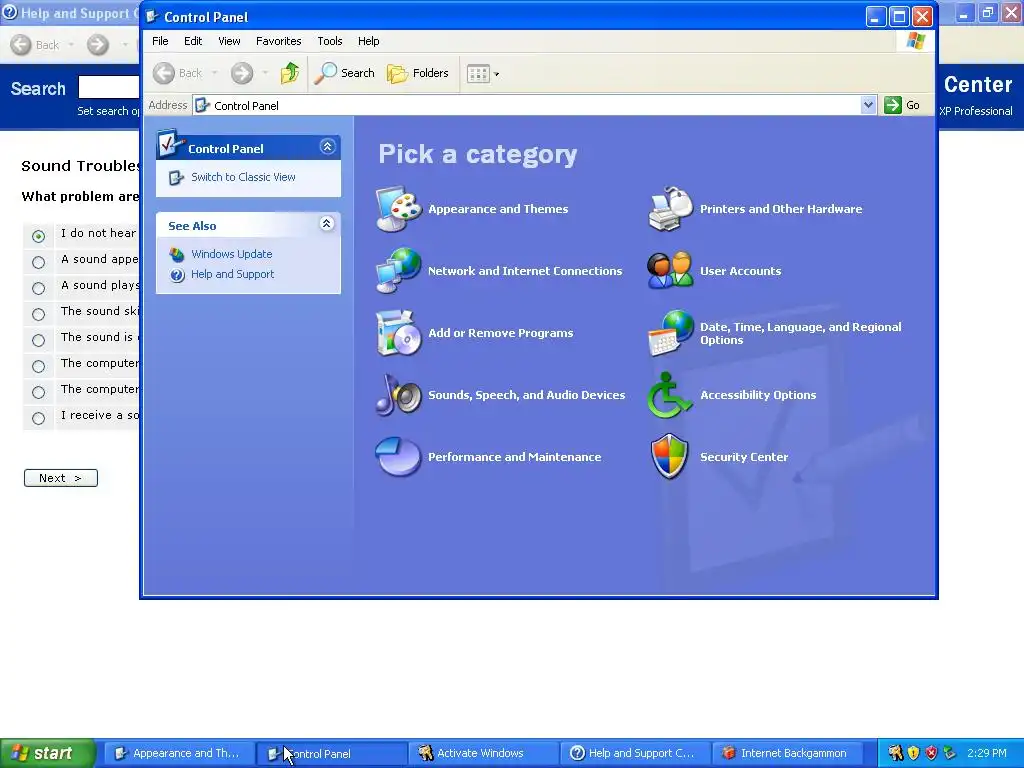This screenshot has width=1024, height=768.
Task: Click the Forward arrow in Help and Support window
Action: (x=98, y=45)
